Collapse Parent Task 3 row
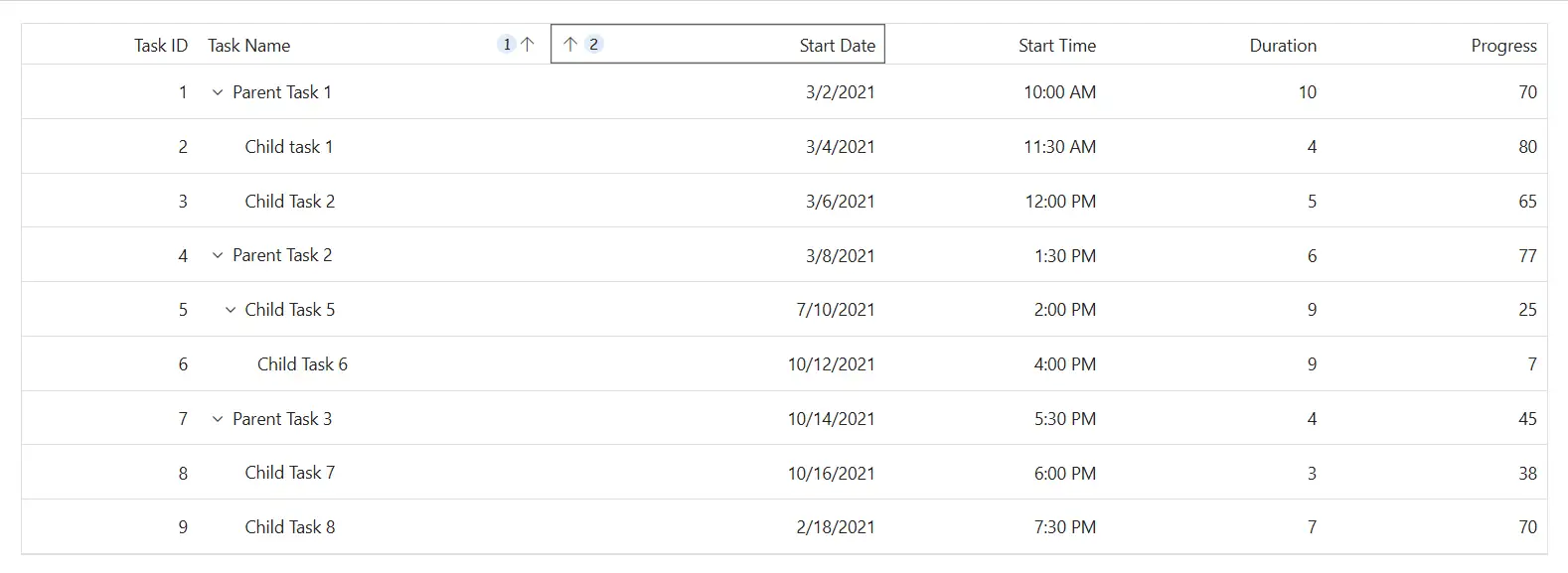Screen dimensions: 1568x573 coord(218,419)
